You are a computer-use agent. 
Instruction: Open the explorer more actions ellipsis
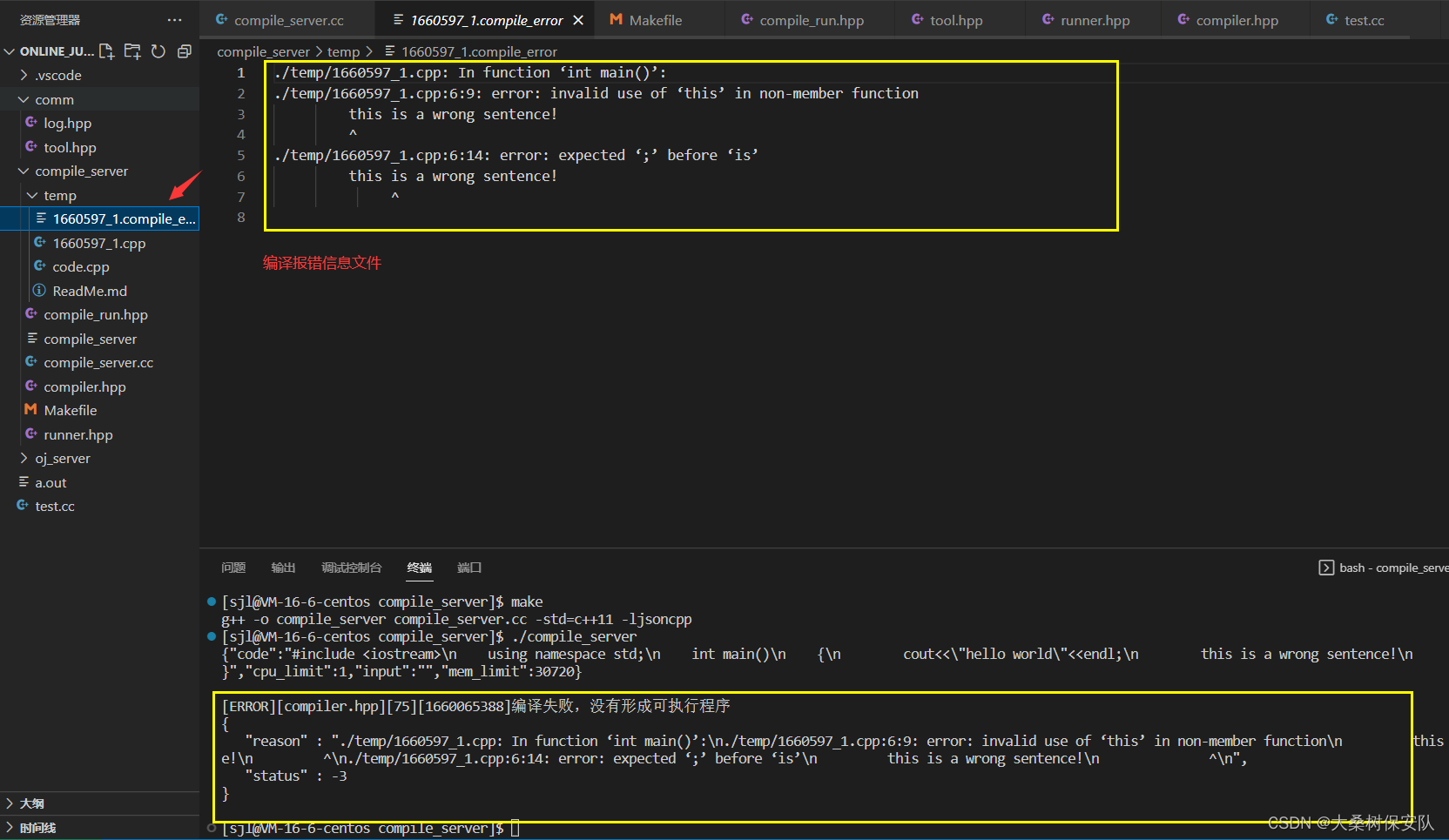pos(175,20)
